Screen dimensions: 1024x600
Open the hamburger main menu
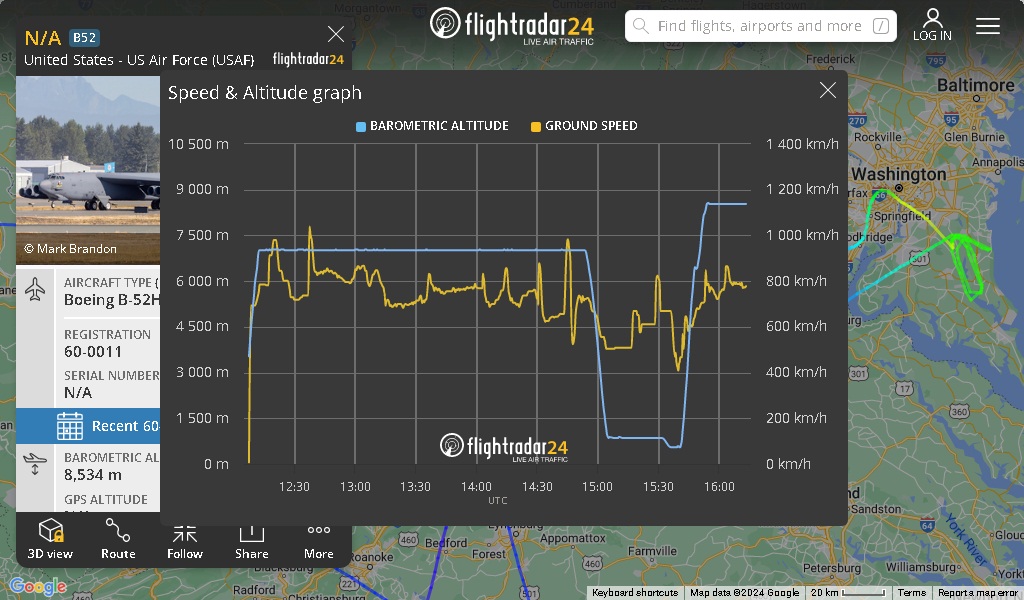pos(987,26)
